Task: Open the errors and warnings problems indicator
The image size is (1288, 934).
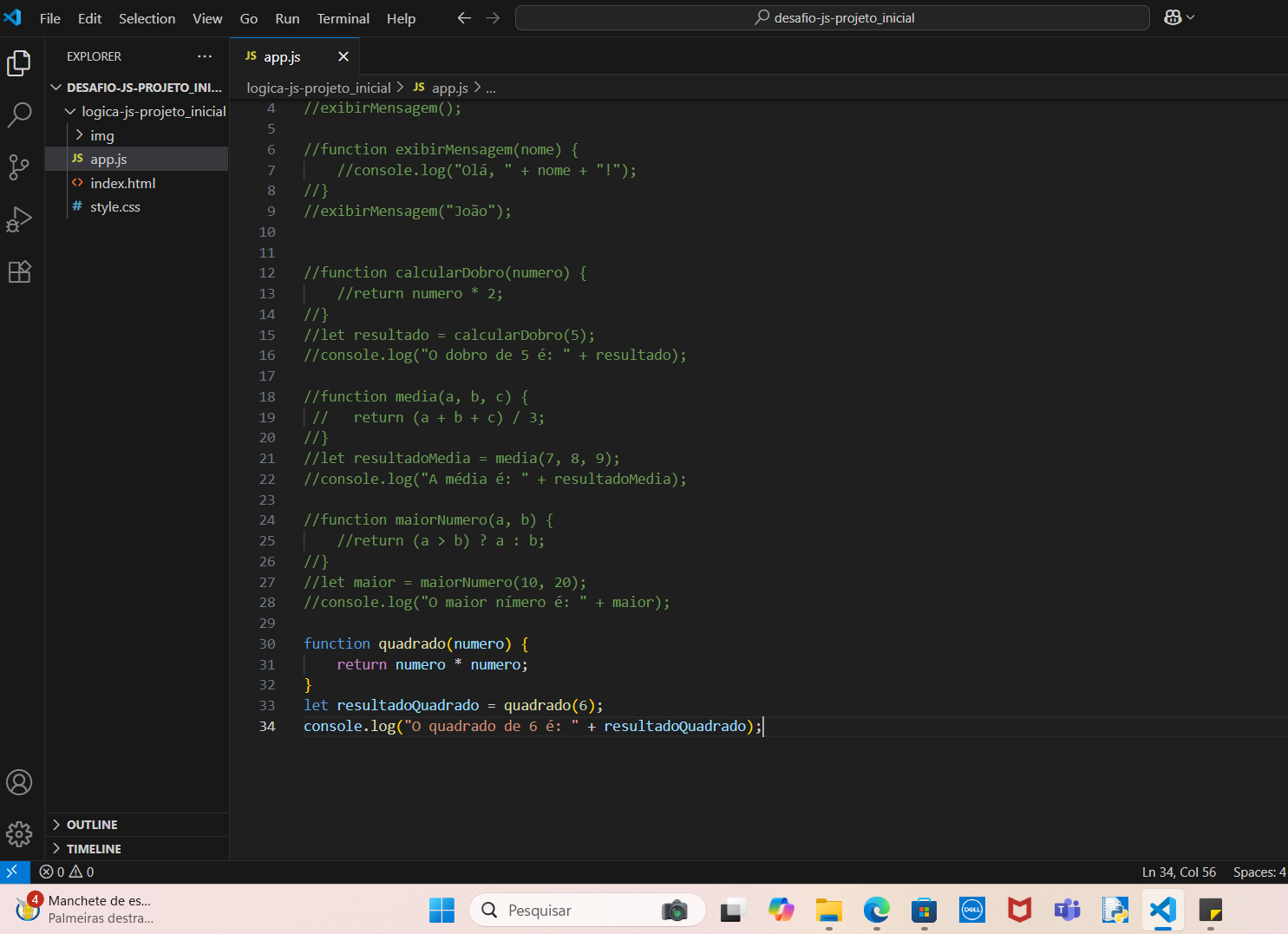Action: [67, 872]
